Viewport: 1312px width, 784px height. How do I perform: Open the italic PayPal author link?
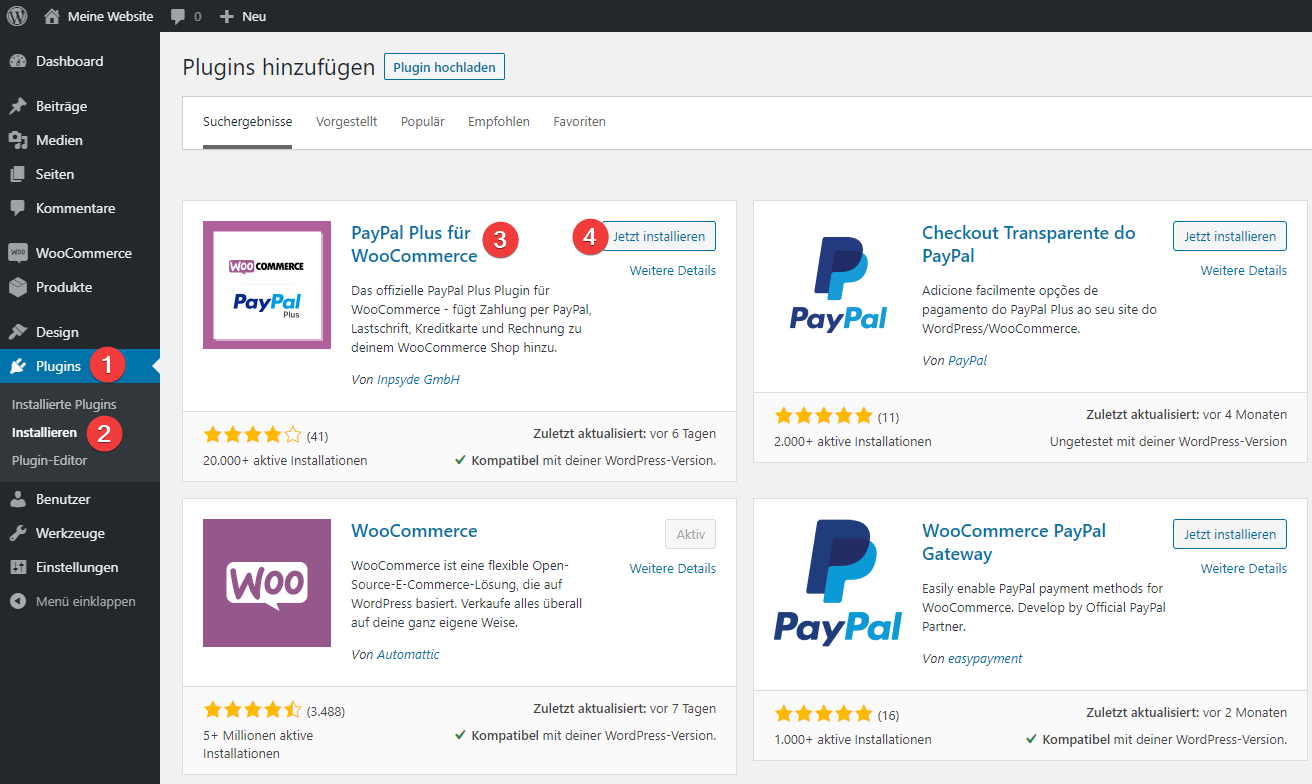coord(967,360)
